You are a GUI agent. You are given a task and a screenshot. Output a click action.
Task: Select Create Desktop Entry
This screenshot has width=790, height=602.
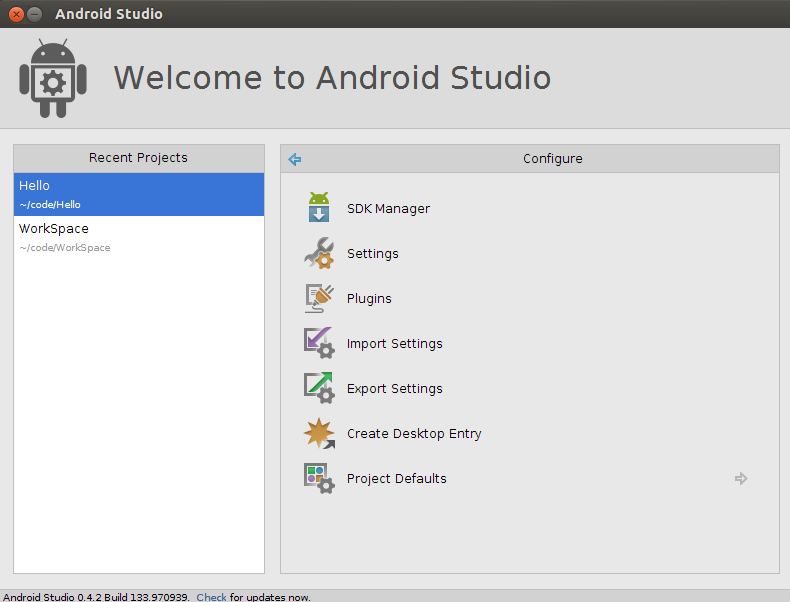point(414,434)
